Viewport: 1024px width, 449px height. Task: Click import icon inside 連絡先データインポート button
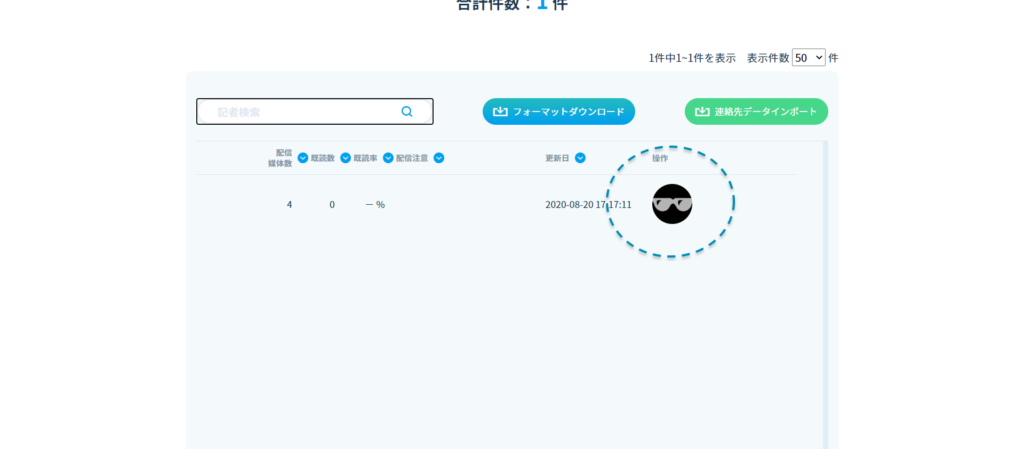pyautogui.click(x=702, y=112)
